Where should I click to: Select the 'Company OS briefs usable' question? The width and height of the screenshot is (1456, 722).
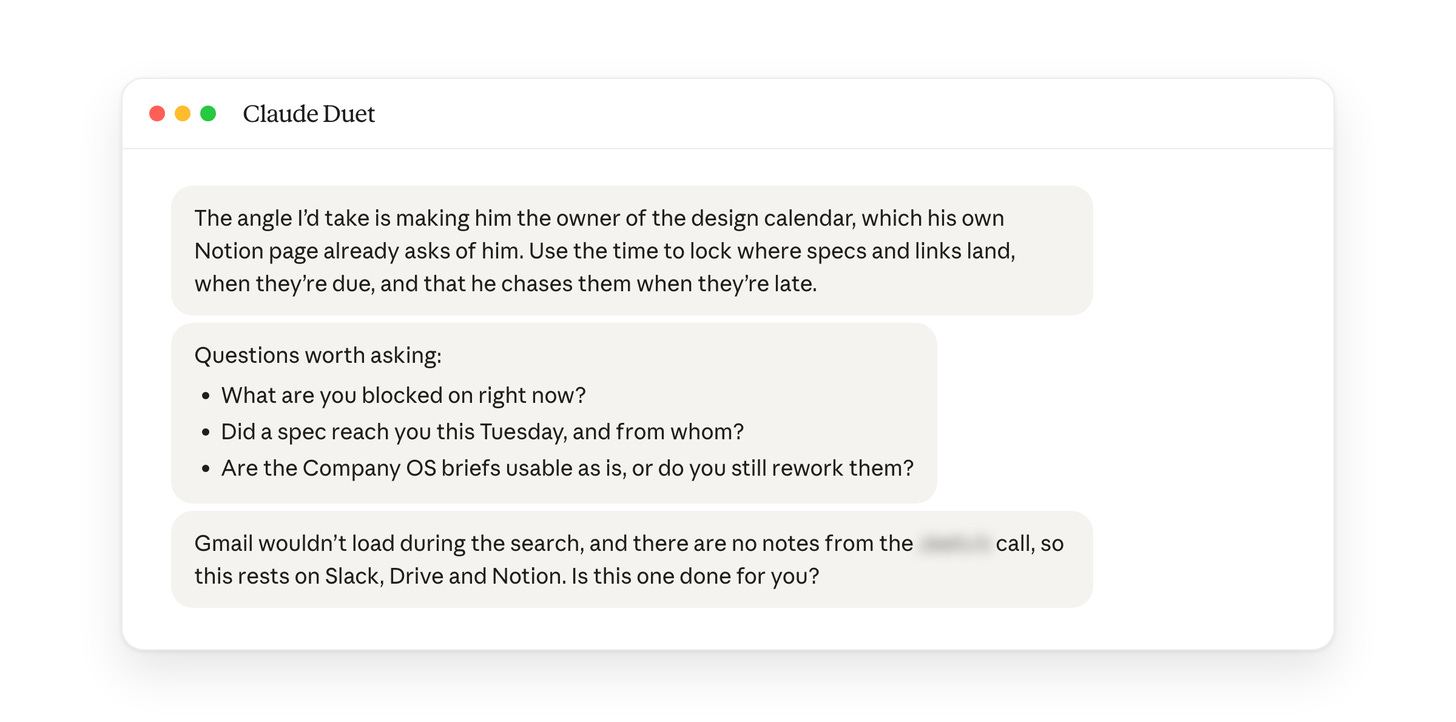pyautogui.click(x=568, y=468)
